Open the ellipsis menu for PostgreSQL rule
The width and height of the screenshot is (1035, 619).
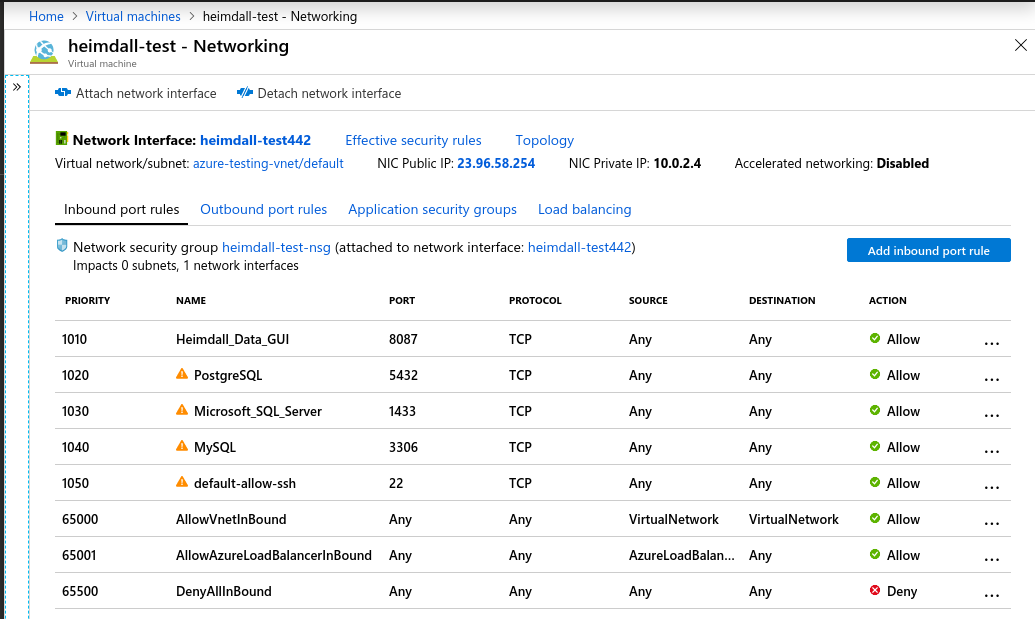tap(991, 378)
